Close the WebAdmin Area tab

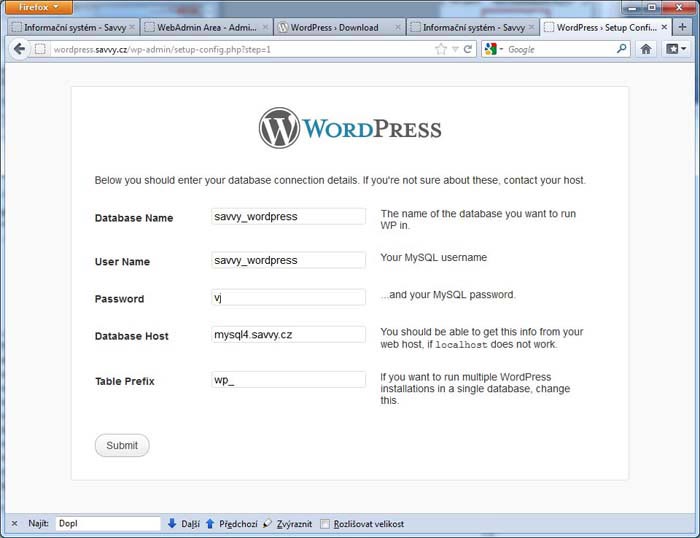[265, 27]
